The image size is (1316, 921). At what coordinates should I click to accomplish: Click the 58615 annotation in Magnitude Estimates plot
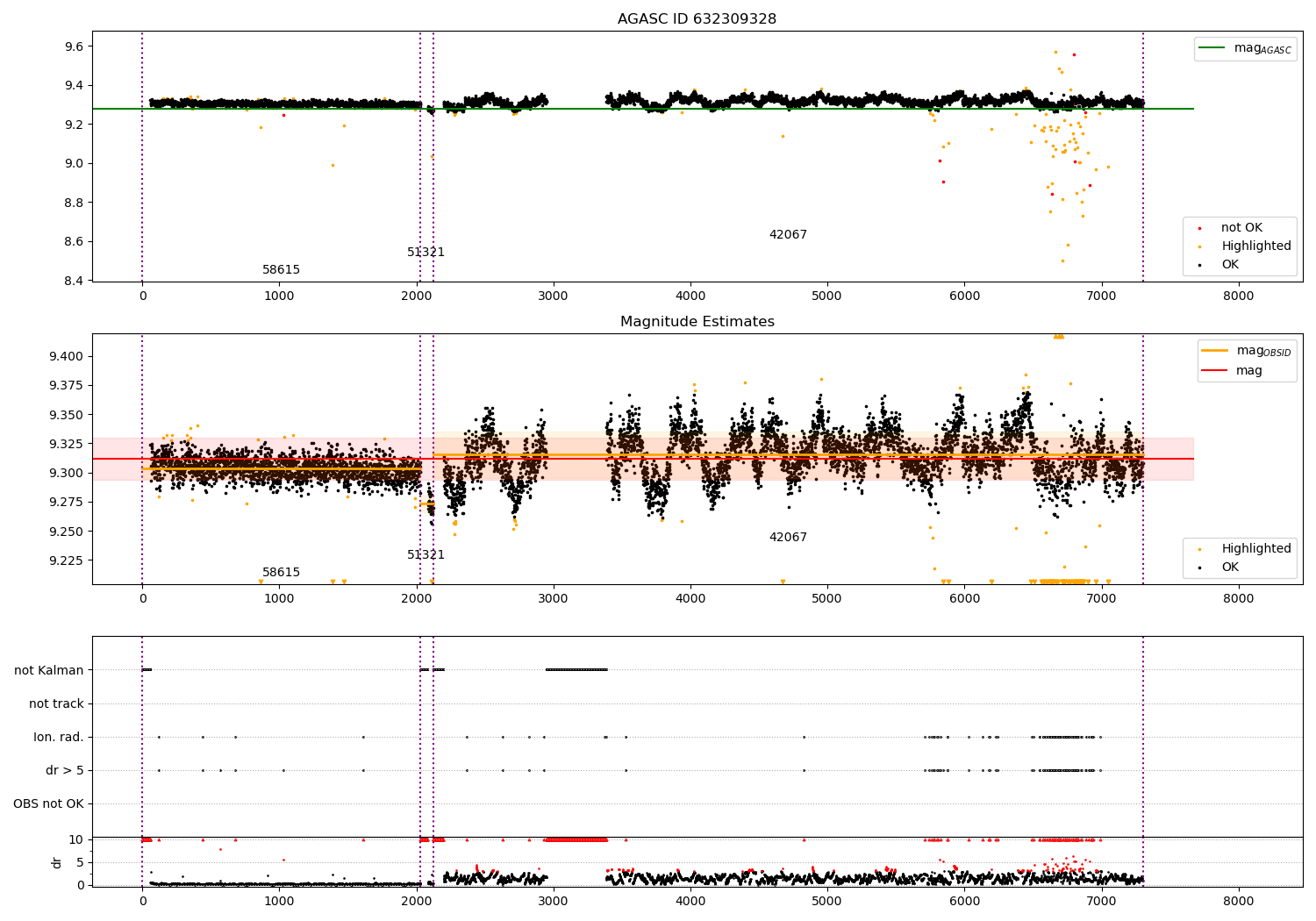point(281,573)
